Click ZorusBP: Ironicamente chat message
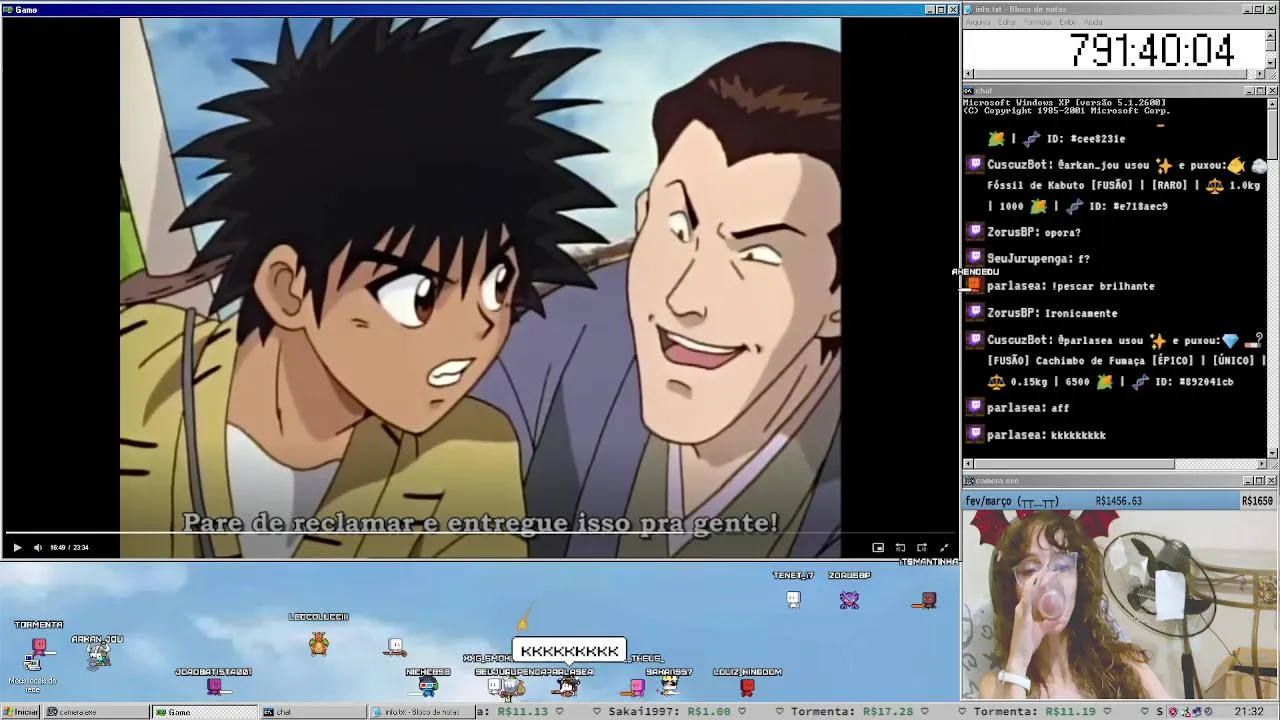 point(1052,313)
